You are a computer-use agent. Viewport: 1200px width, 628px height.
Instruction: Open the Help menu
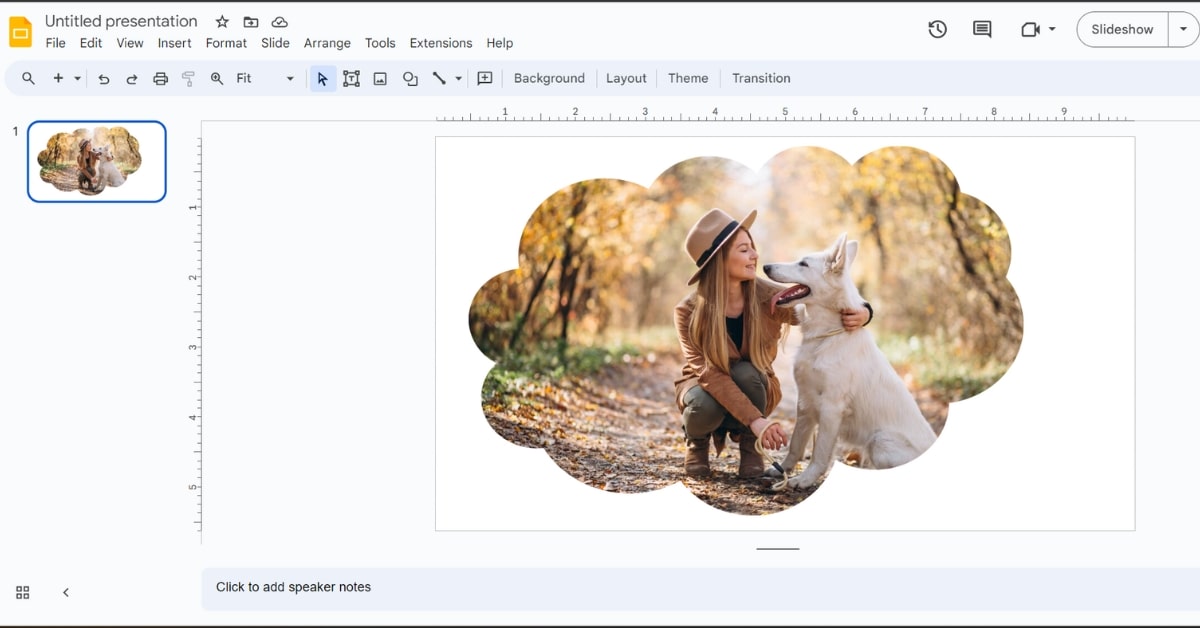coord(500,43)
